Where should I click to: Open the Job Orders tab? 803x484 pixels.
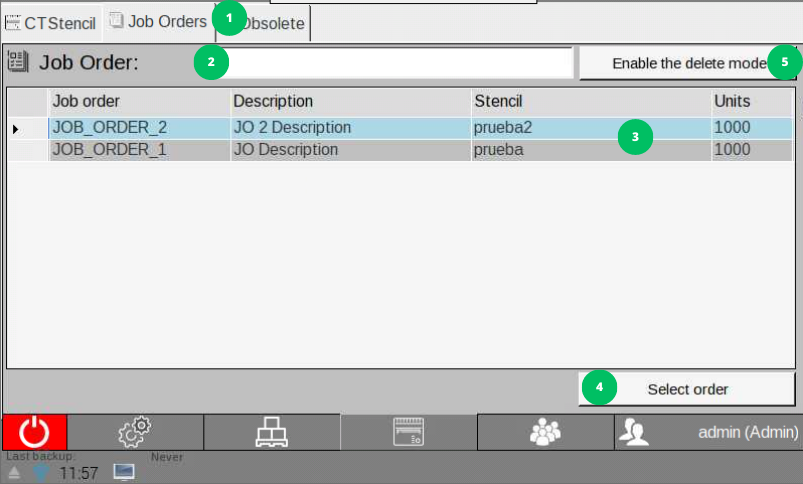pyautogui.click(x=158, y=21)
